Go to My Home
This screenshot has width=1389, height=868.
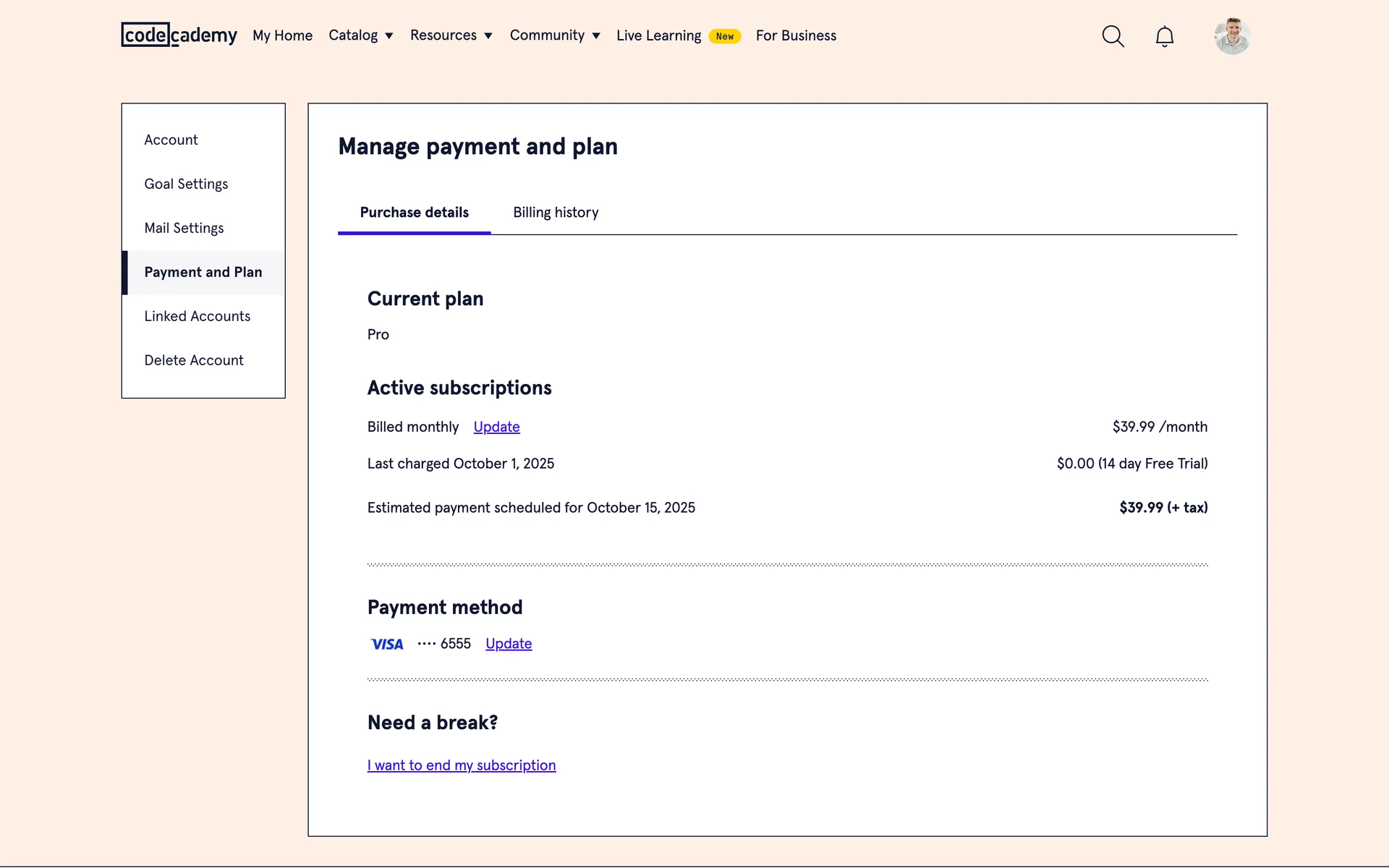(x=282, y=35)
